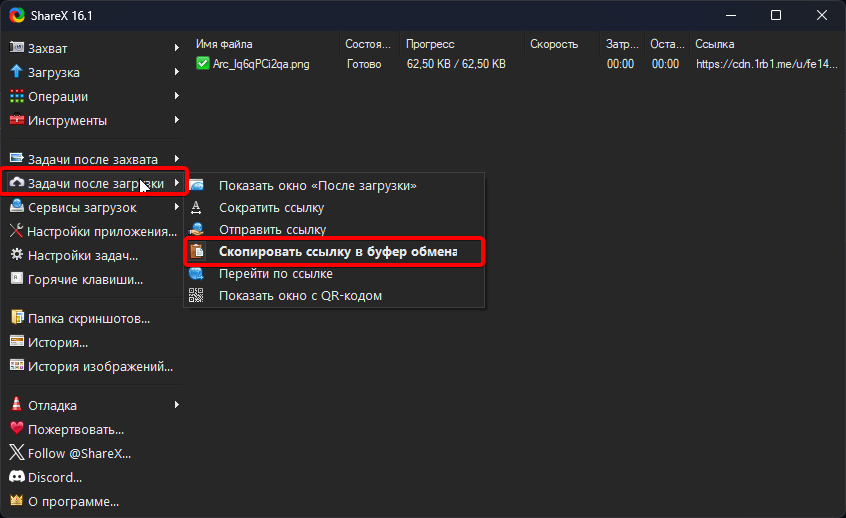Expand the Загрузка submenu arrow
This screenshot has height=518, width=846.
176,71
